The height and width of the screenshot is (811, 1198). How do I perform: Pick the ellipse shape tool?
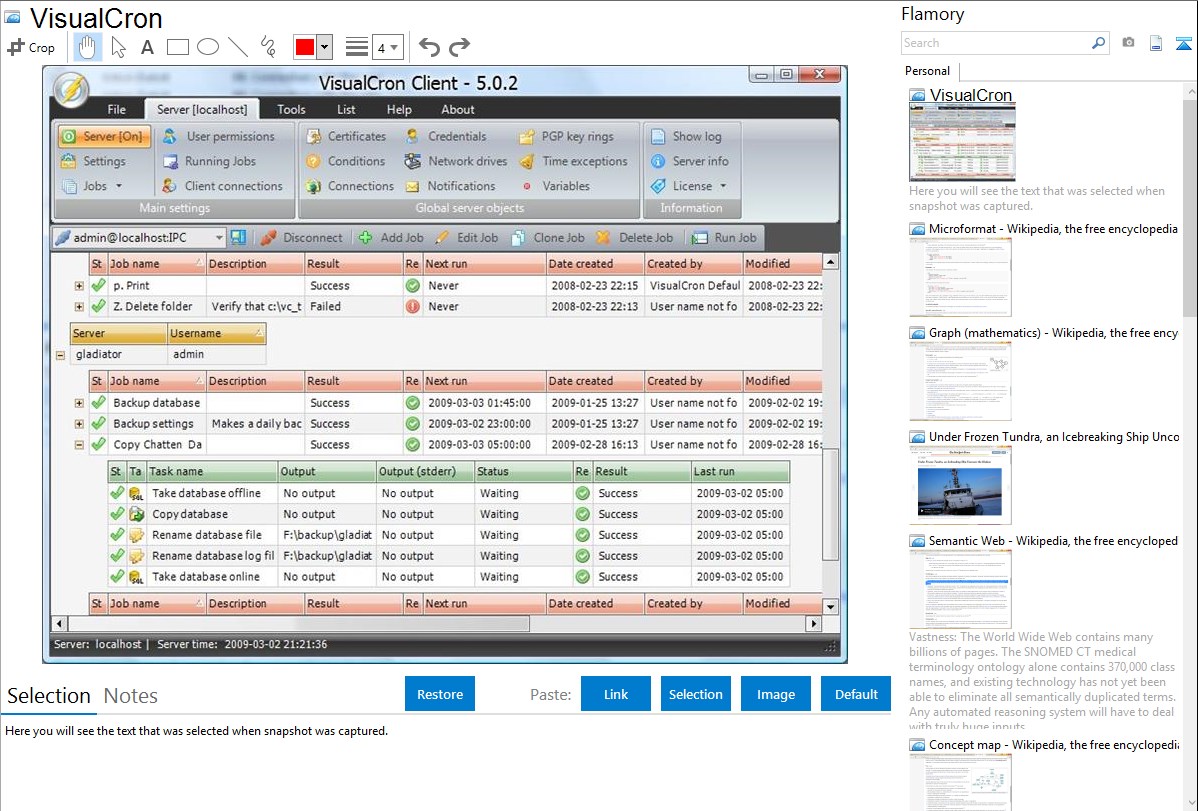point(207,47)
